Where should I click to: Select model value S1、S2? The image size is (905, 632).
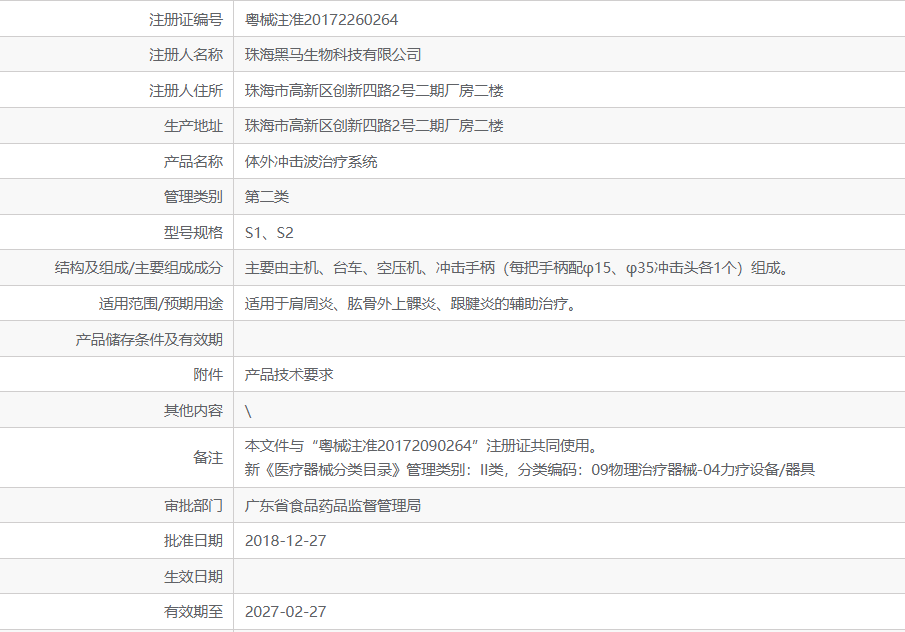click(269, 233)
